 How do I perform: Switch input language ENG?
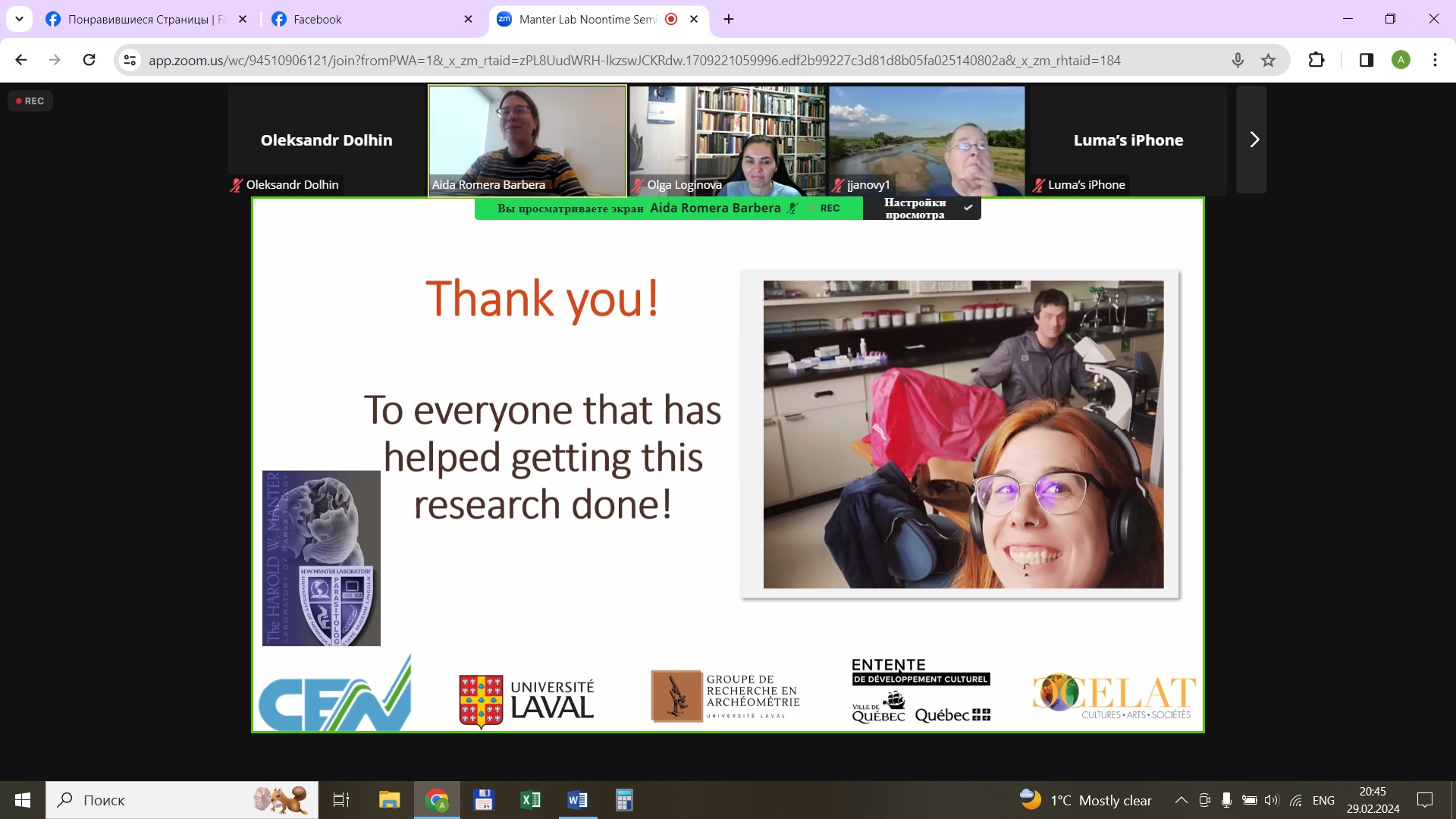[1323, 800]
